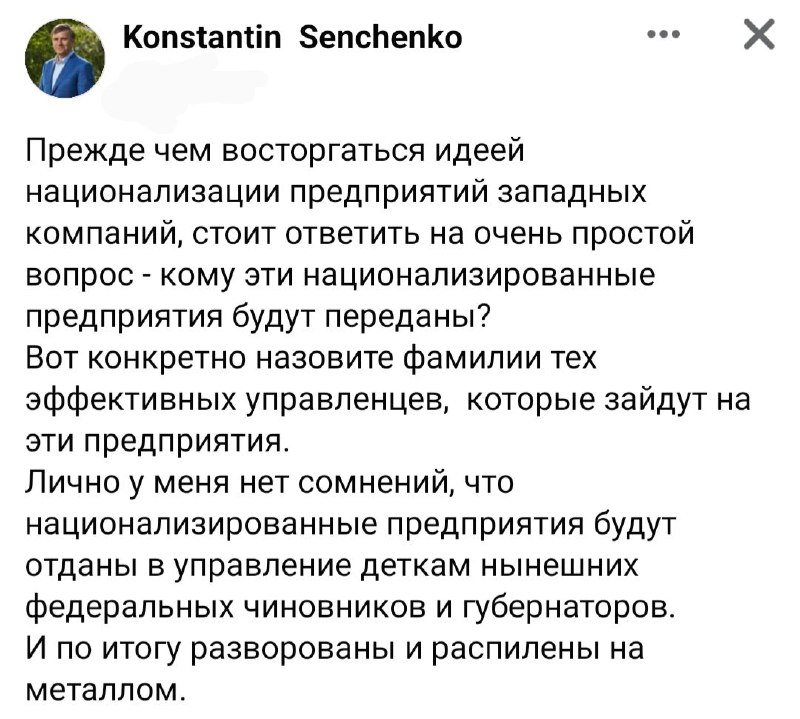The width and height of the screenshot is (800, 719).
Task: Click the words эти предприятия ending third sentence
Action: point(158,442)
